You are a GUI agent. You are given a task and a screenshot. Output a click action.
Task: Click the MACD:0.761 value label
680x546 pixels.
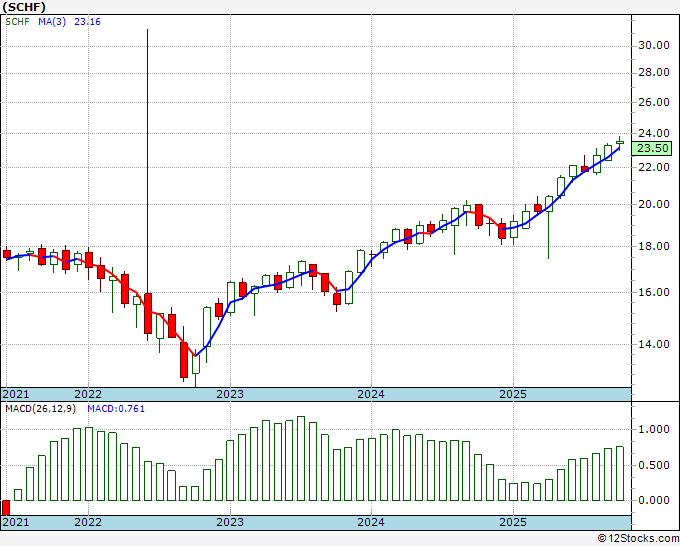click(x=116, y=409)
